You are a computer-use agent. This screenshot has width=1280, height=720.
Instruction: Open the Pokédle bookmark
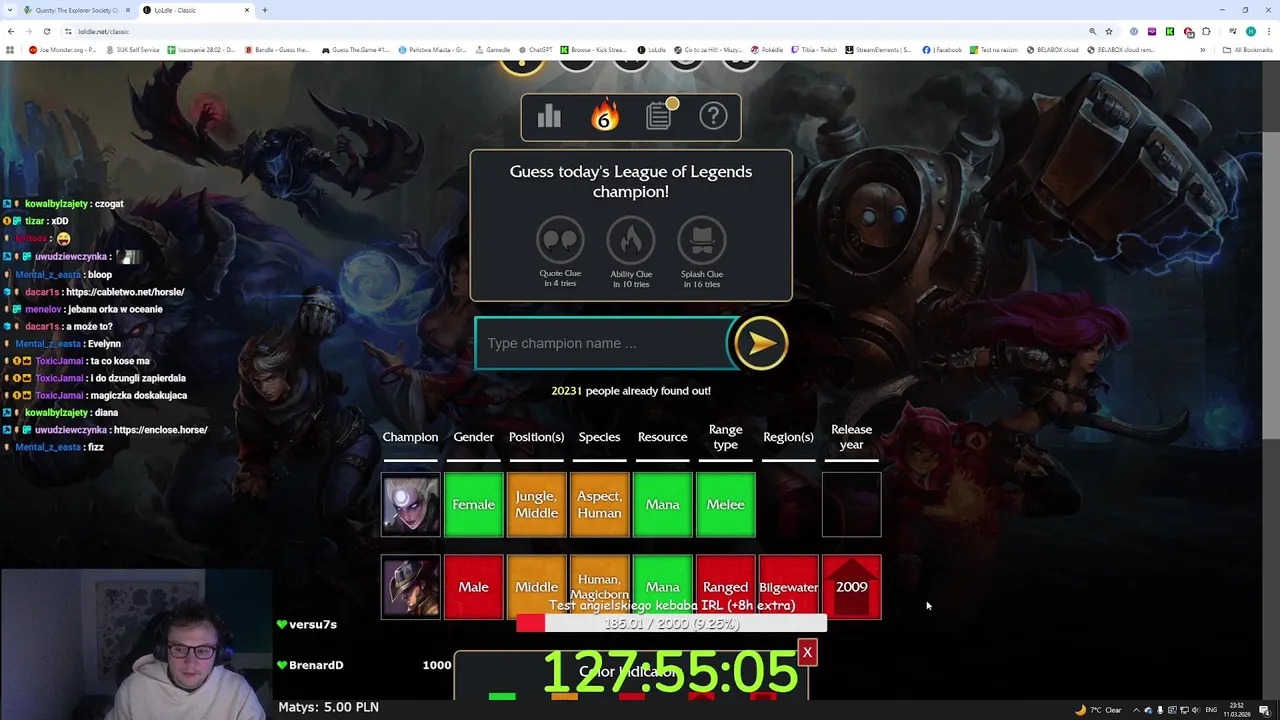(767, 50)
